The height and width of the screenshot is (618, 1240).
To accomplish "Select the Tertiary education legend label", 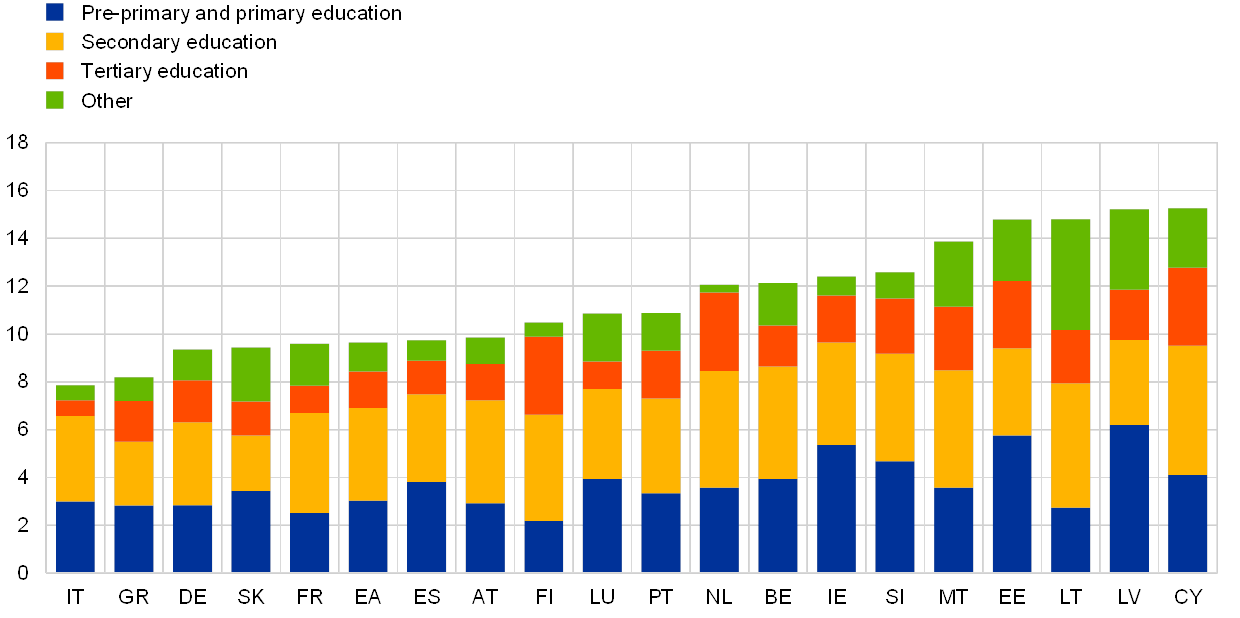I will coord(165,71).
